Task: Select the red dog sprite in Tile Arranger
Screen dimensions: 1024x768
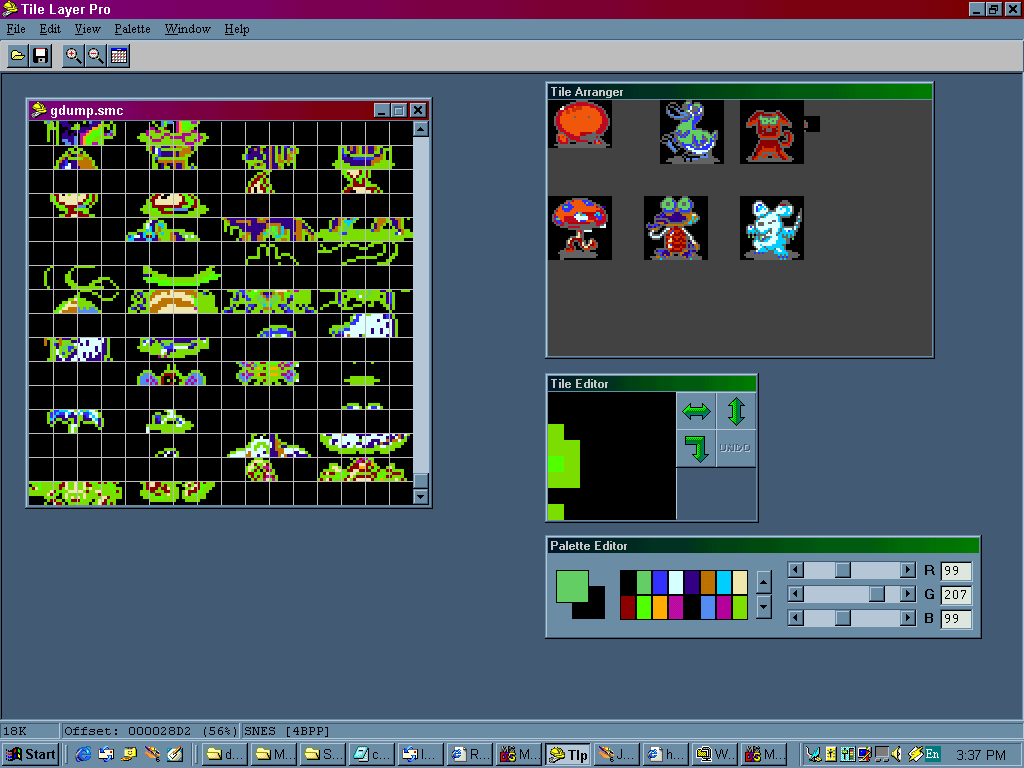Action: (x=772, y=132)
